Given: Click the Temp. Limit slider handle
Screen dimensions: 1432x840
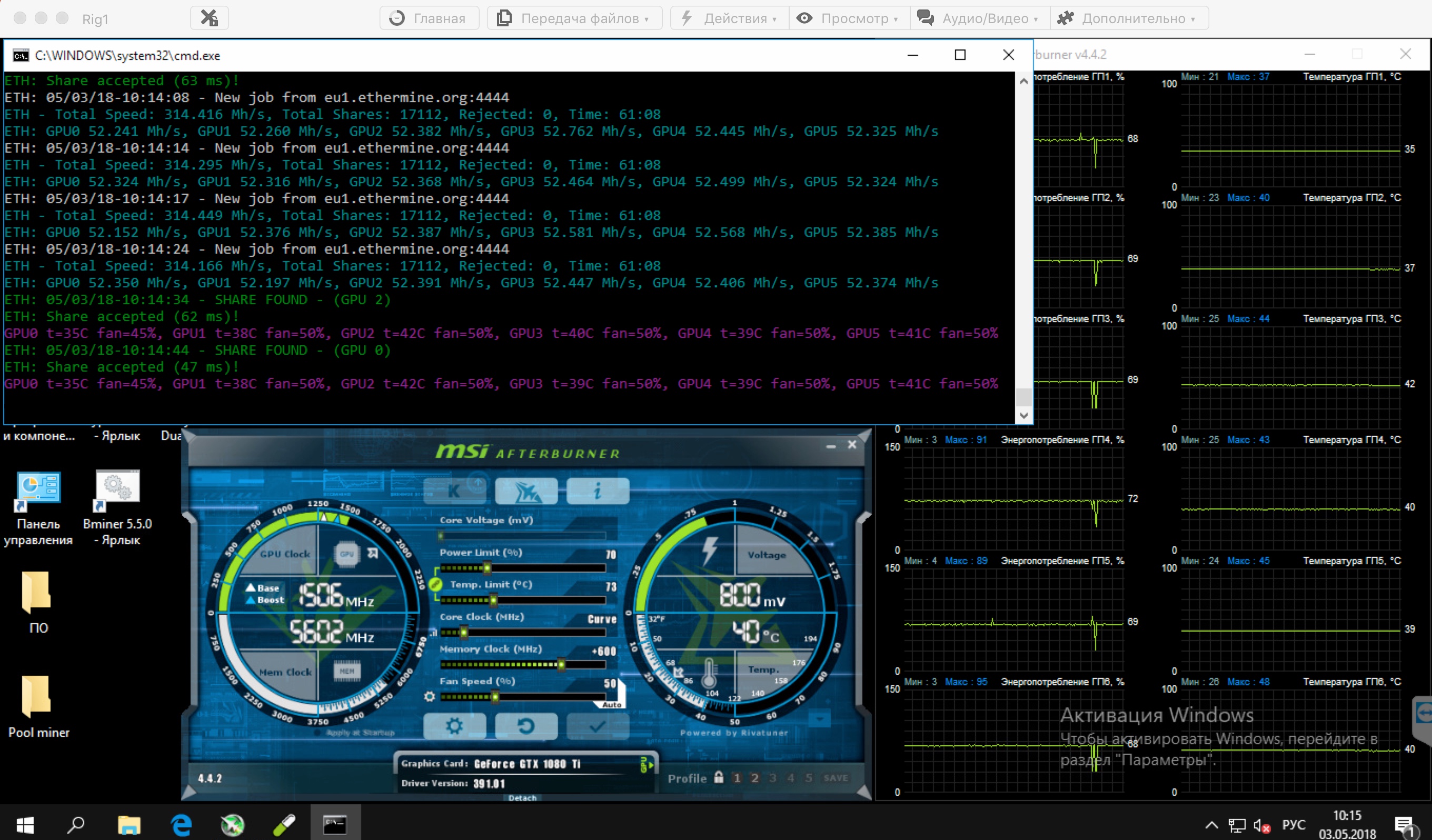Looking at the screenshot, I should pyautogui.click(x=493, y=600).
